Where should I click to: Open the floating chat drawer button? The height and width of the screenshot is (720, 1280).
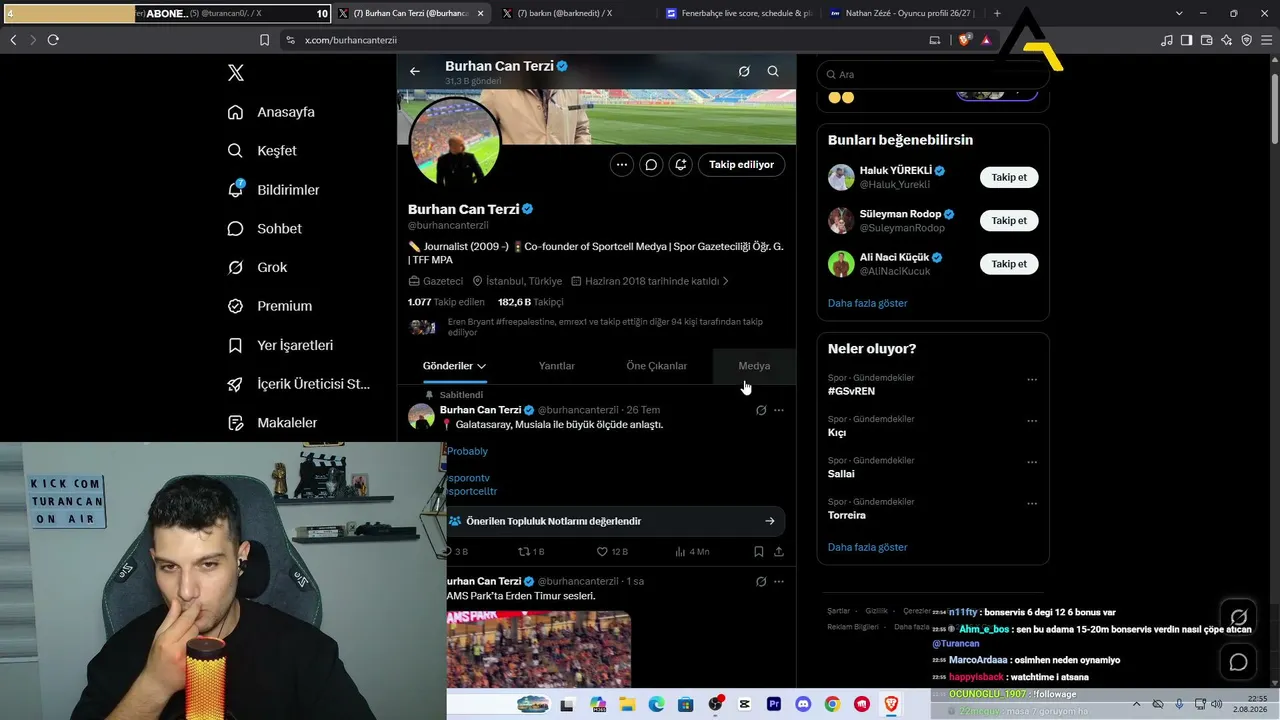point(1238,662)
